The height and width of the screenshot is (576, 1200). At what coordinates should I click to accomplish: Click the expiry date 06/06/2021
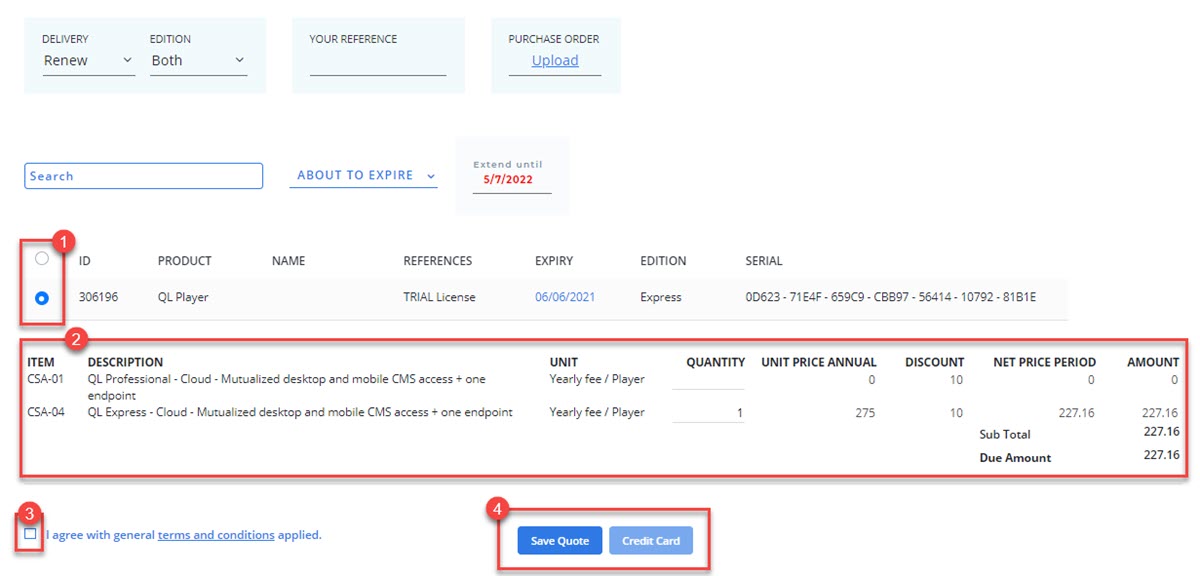(x=565, y=297)
